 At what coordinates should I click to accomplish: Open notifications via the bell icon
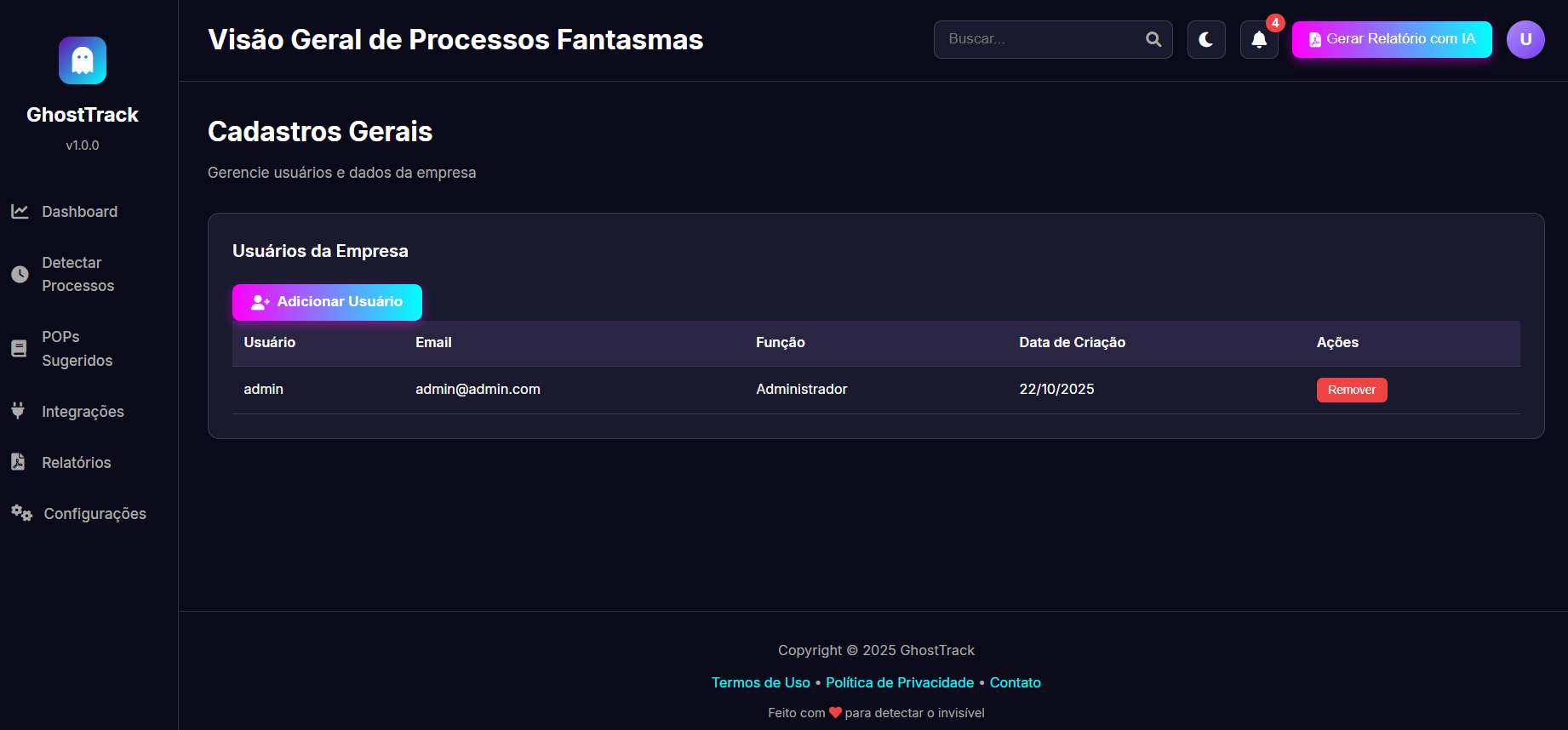click(x=1259, y=40)
